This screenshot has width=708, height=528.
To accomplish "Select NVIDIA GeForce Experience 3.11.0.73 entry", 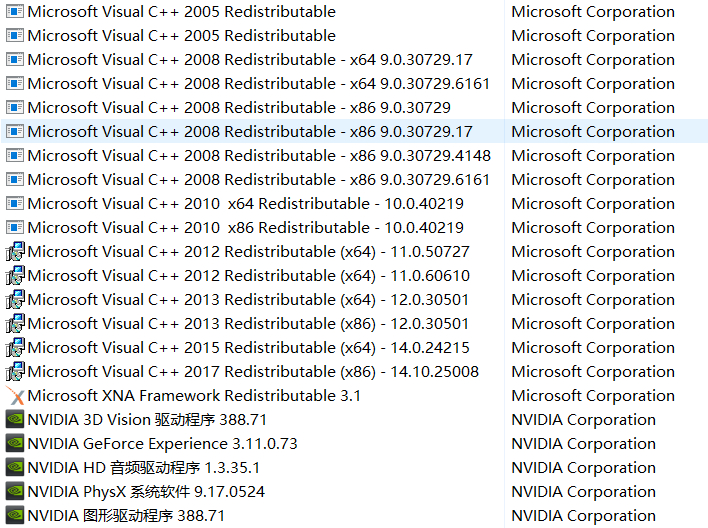I will (x=162, y=444).
